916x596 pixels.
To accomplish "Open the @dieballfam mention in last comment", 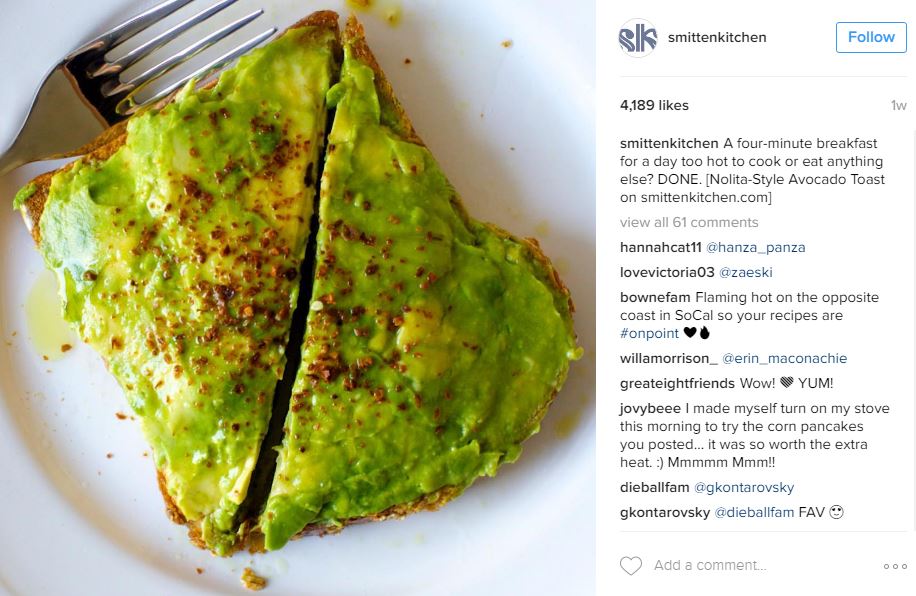I will pos(754,512).
